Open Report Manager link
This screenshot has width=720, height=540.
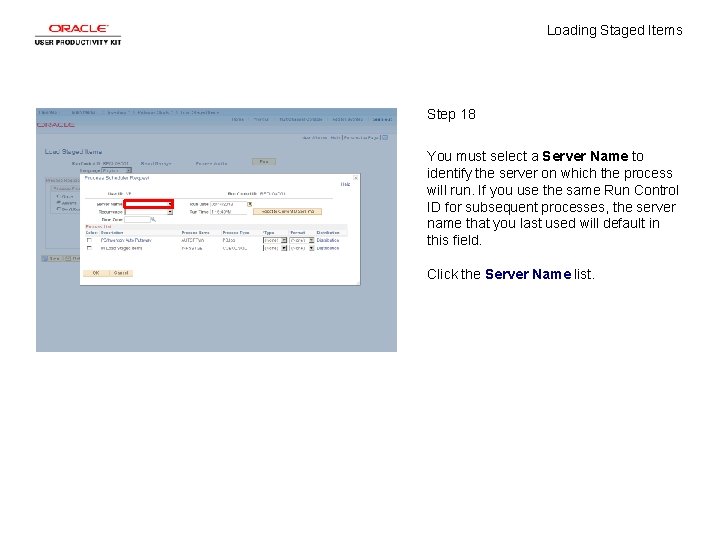point(156,163)
